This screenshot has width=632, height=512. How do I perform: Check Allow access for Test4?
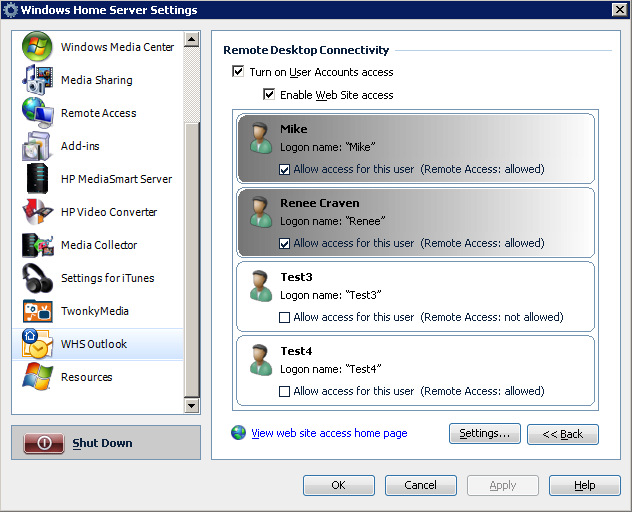pos(284,391)
